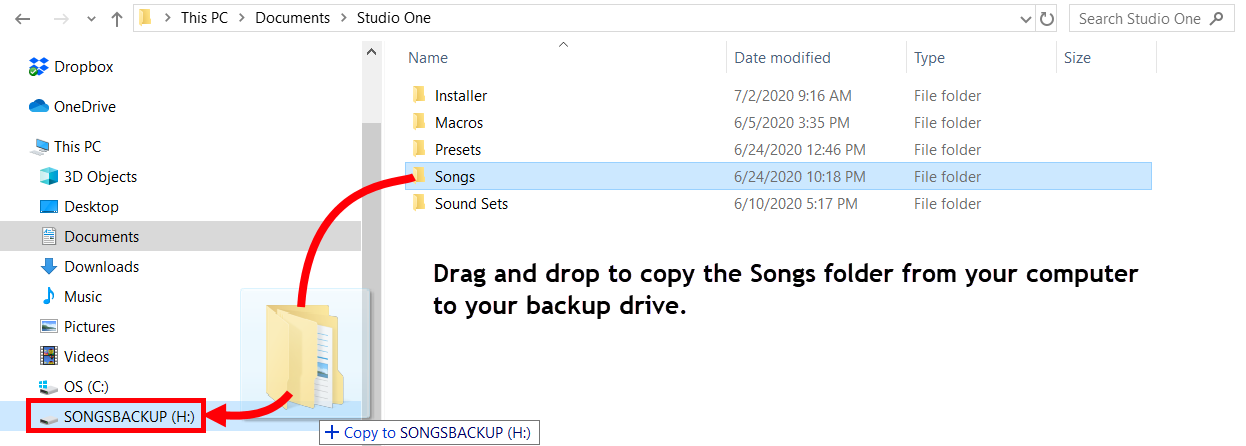Image resolution: width=1246 pixels, height=446 pixels.
Task: Open the Music note icon
Action: pos(49,297)
